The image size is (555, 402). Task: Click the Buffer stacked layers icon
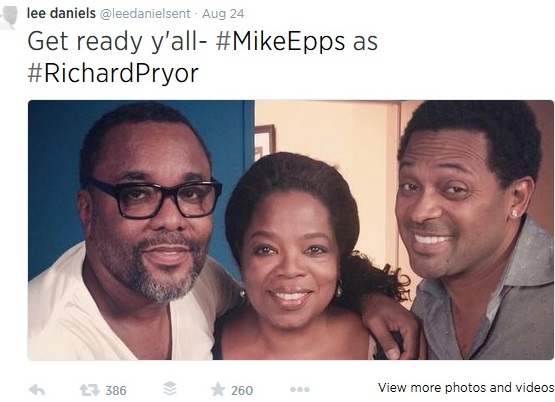[x=170, y=389]
